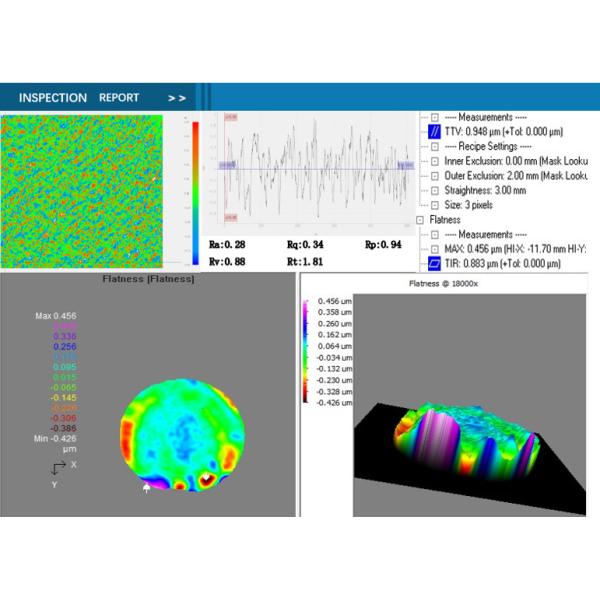The height and width of the screenshot is (600, 600).
Task: Expand the top Measurements node
Action: (x=434, y=116)
